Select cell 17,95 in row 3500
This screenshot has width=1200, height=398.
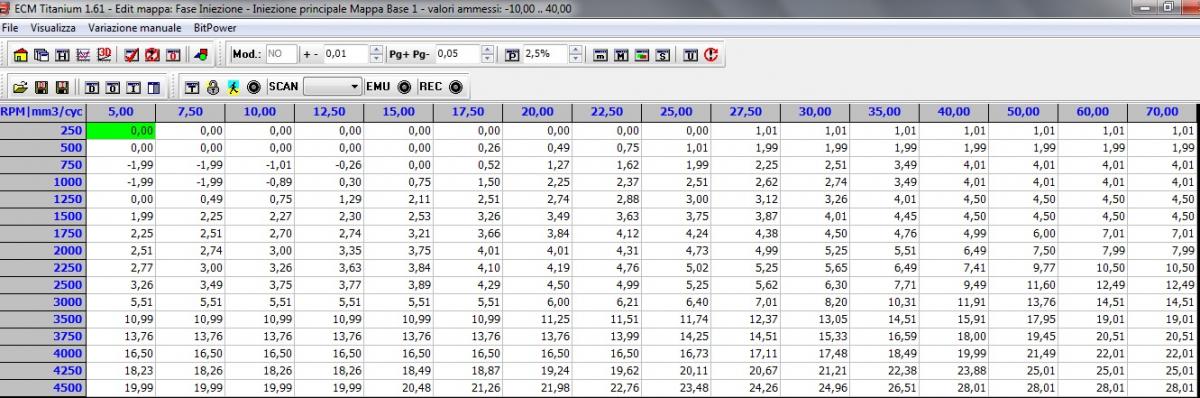coord(1023,318)
